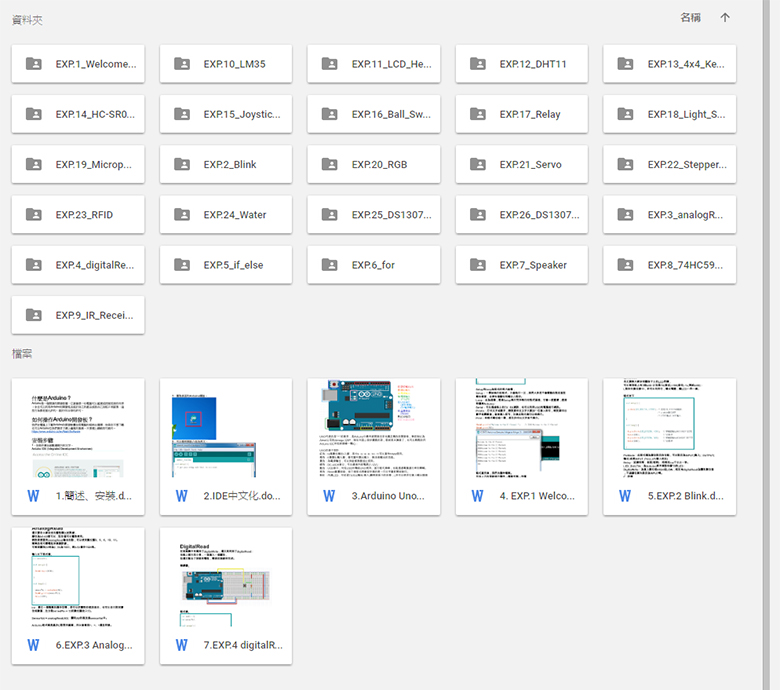
Task: Reverse sort direction with the arrow icon
Action: coord(725,18)
